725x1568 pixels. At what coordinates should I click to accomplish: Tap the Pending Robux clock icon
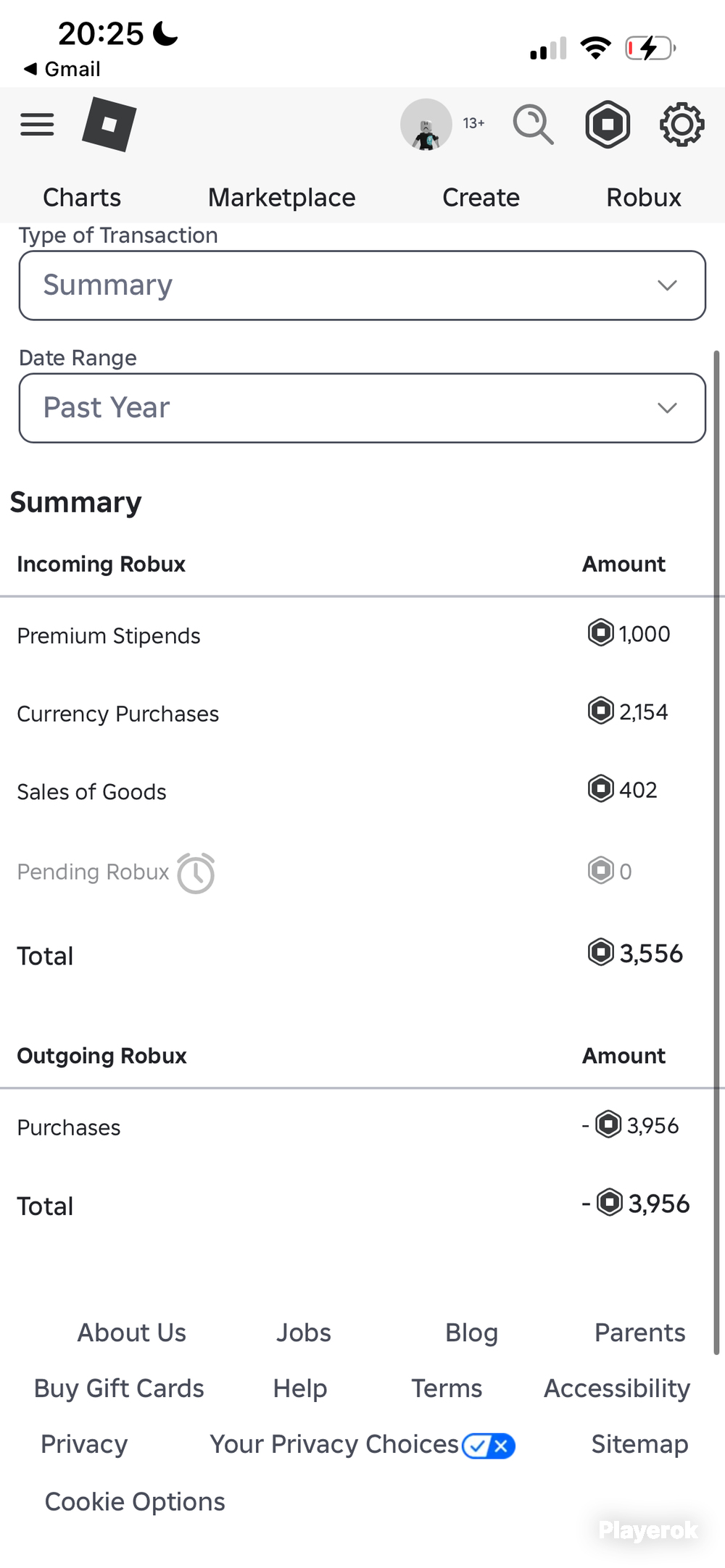pos(196,872)
